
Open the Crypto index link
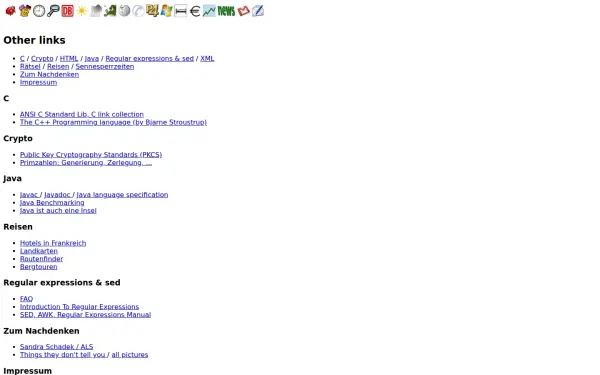(42, 59)
